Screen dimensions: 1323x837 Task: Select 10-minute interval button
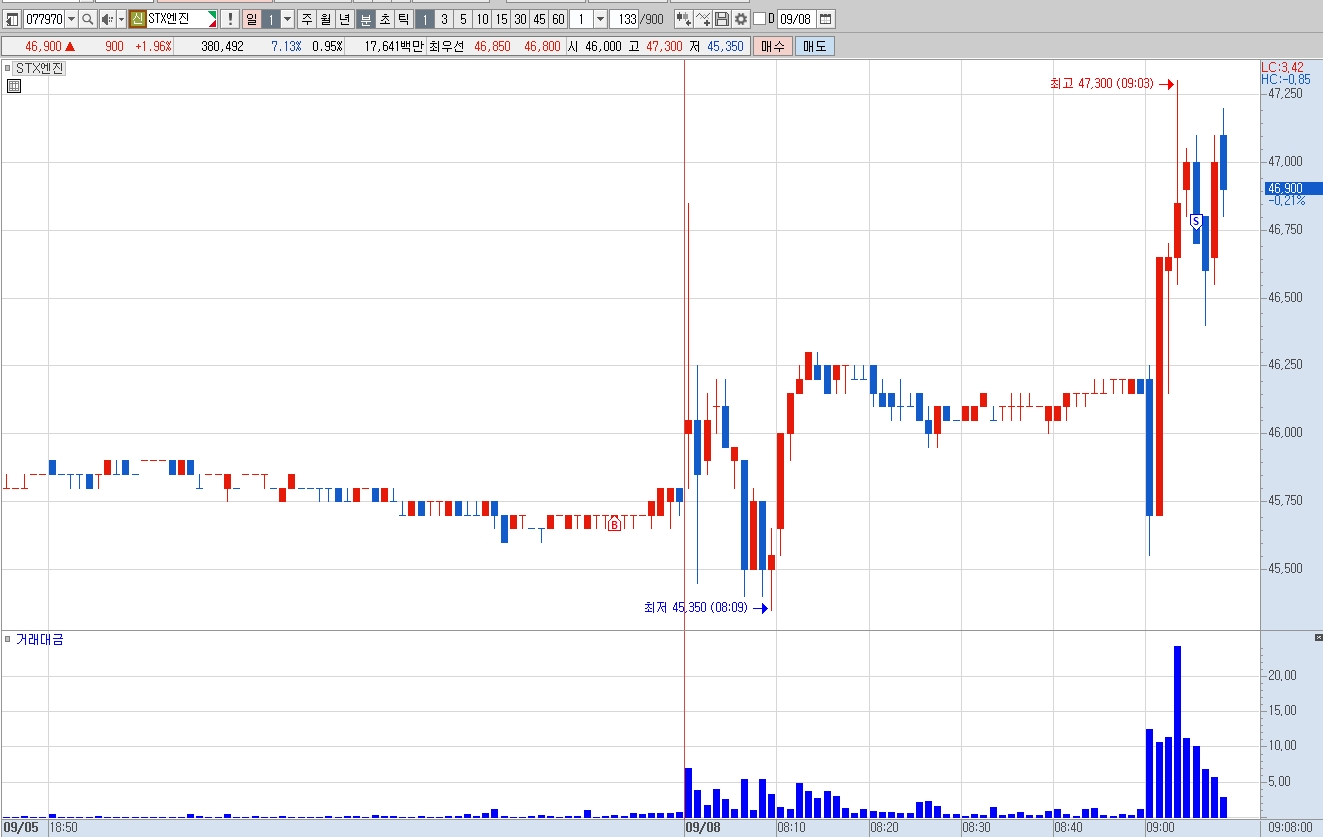pyautogui.click(x=482, y=19)
